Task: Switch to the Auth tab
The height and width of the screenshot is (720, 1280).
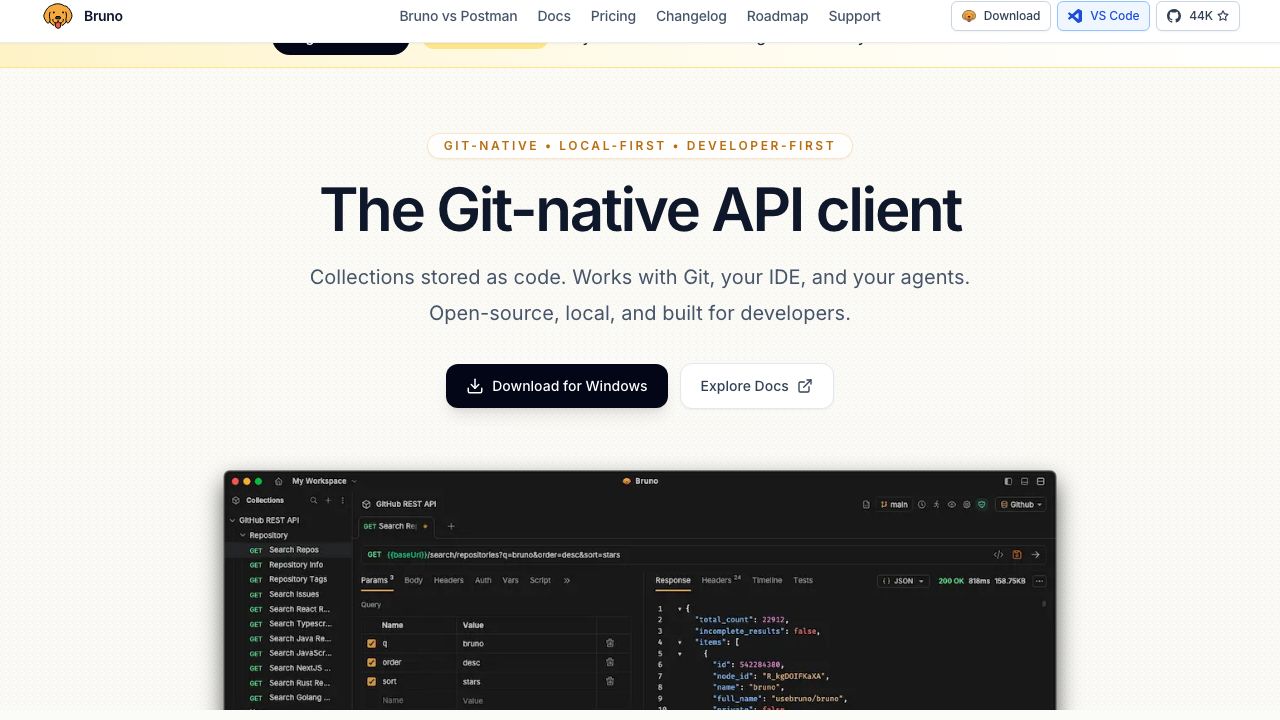Action: pos(483,580)
